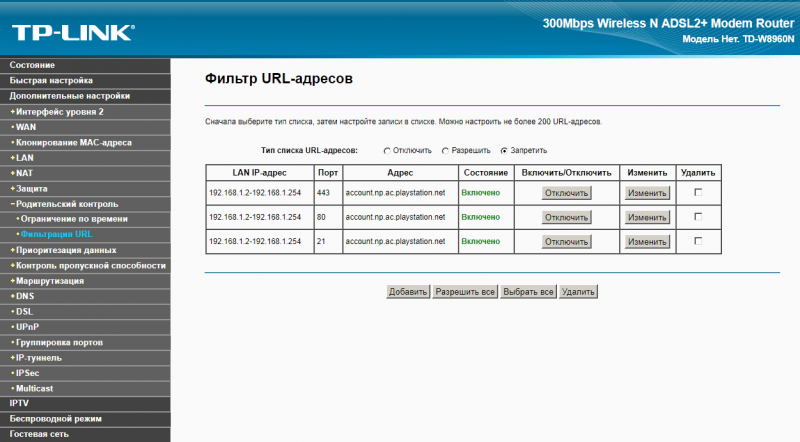Select the Отключить radio button for list type
The width and height of the screenshot is (800, 442).
(387, 150)
